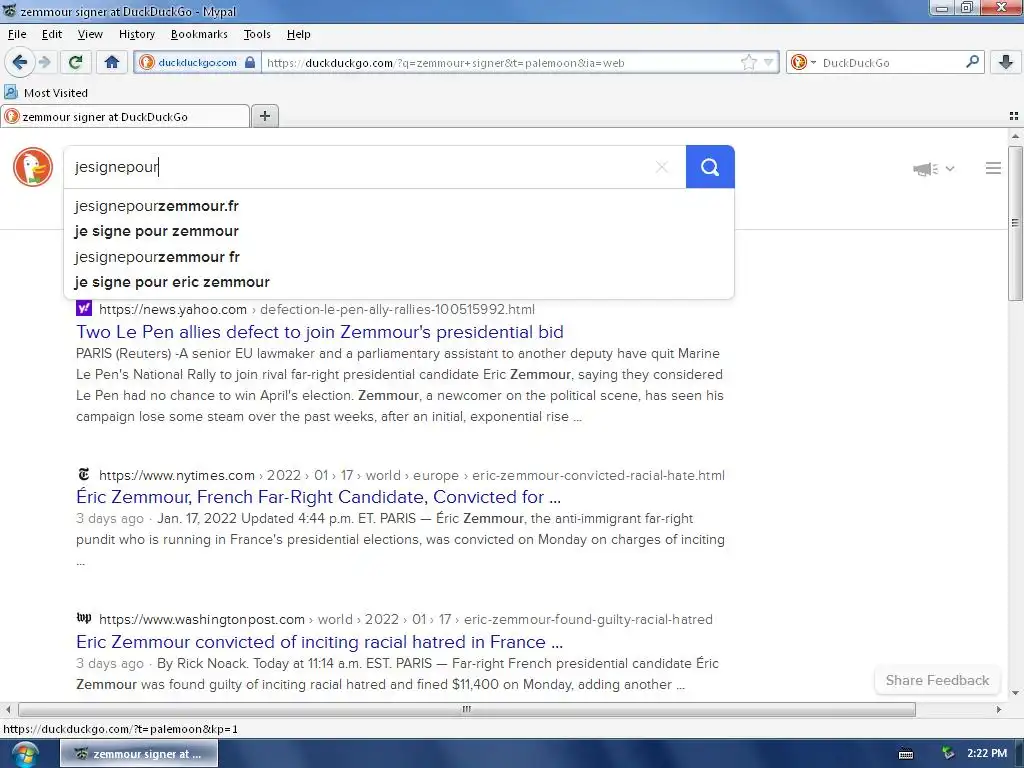The width and height of the screenshot is (1024, 768).
Task: Click the padlock site security icon
Action: tap(249, 62)
